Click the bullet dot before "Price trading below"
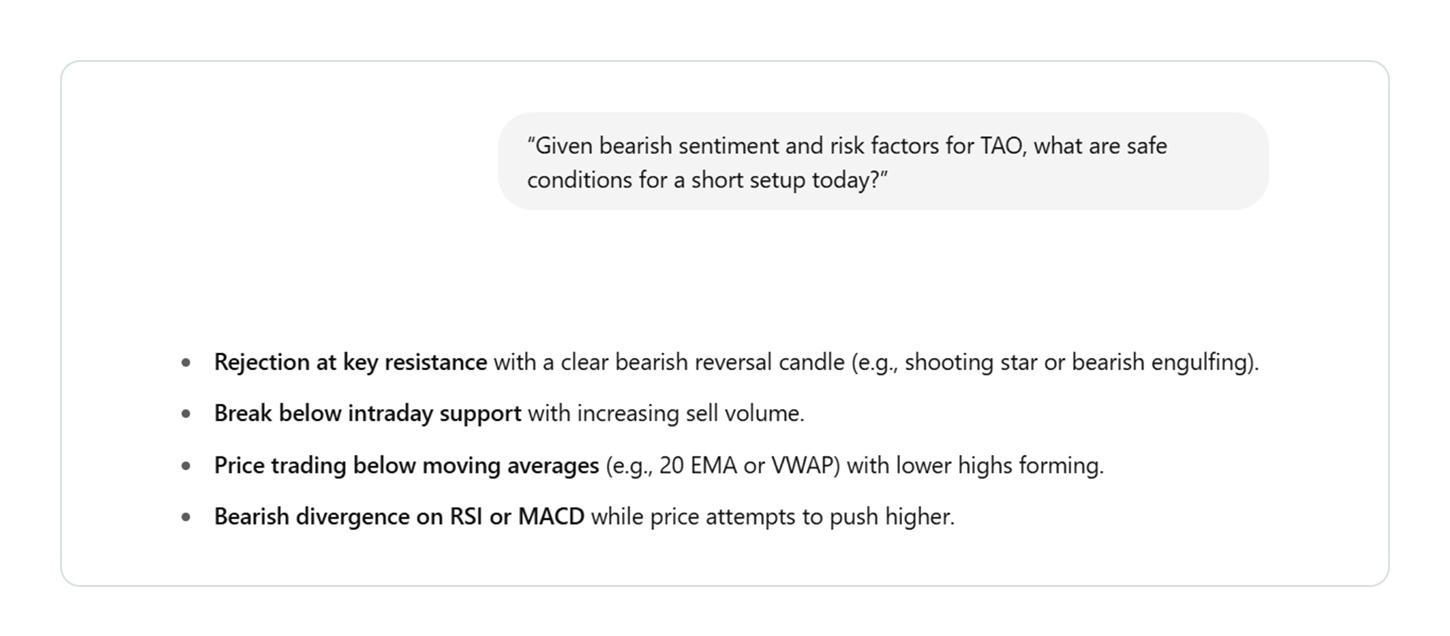This screenshot has width=1450, height=636. (186, 466)
